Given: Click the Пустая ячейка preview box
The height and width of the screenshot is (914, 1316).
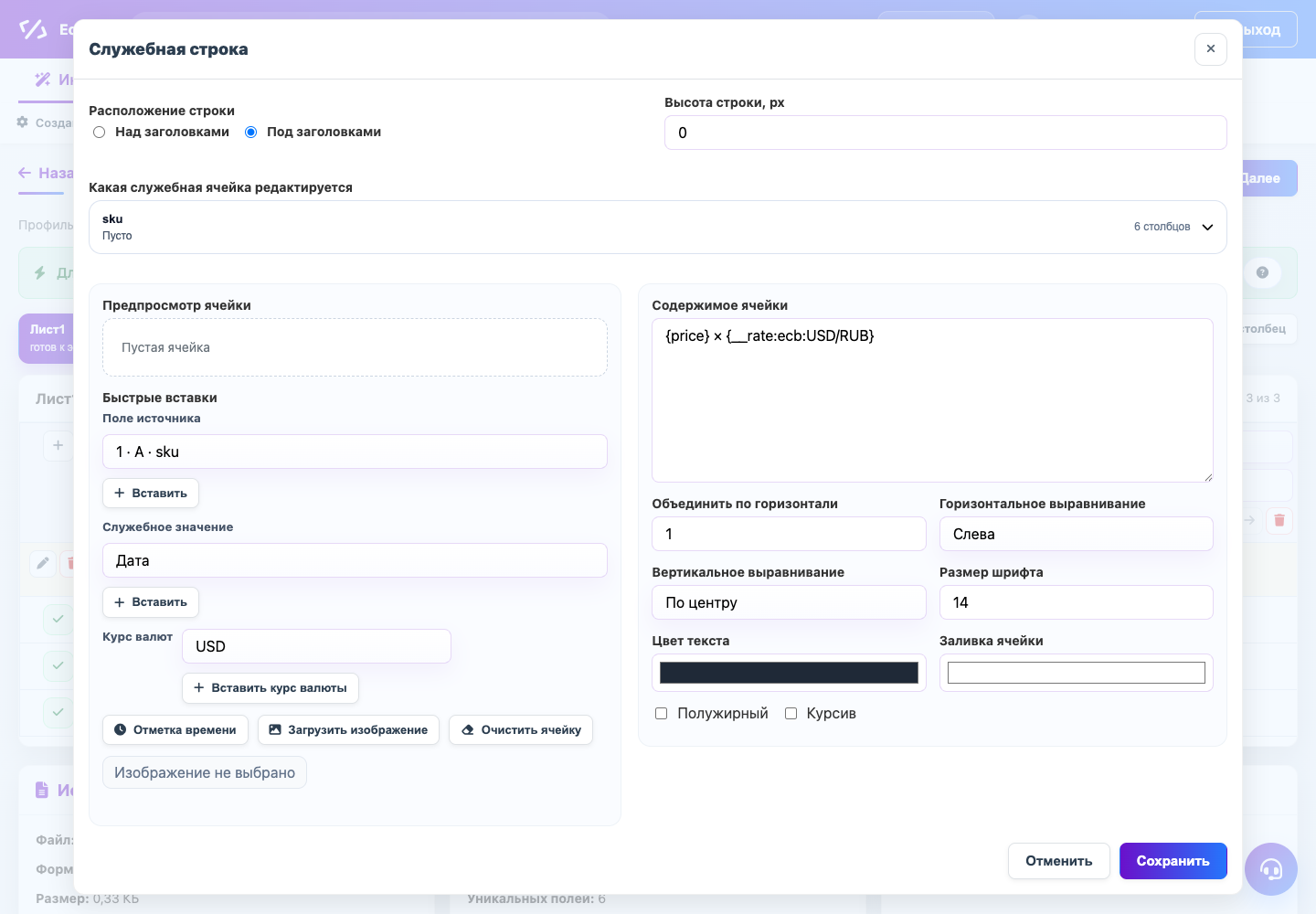Looking at the screenshot, I should [355, 347].
